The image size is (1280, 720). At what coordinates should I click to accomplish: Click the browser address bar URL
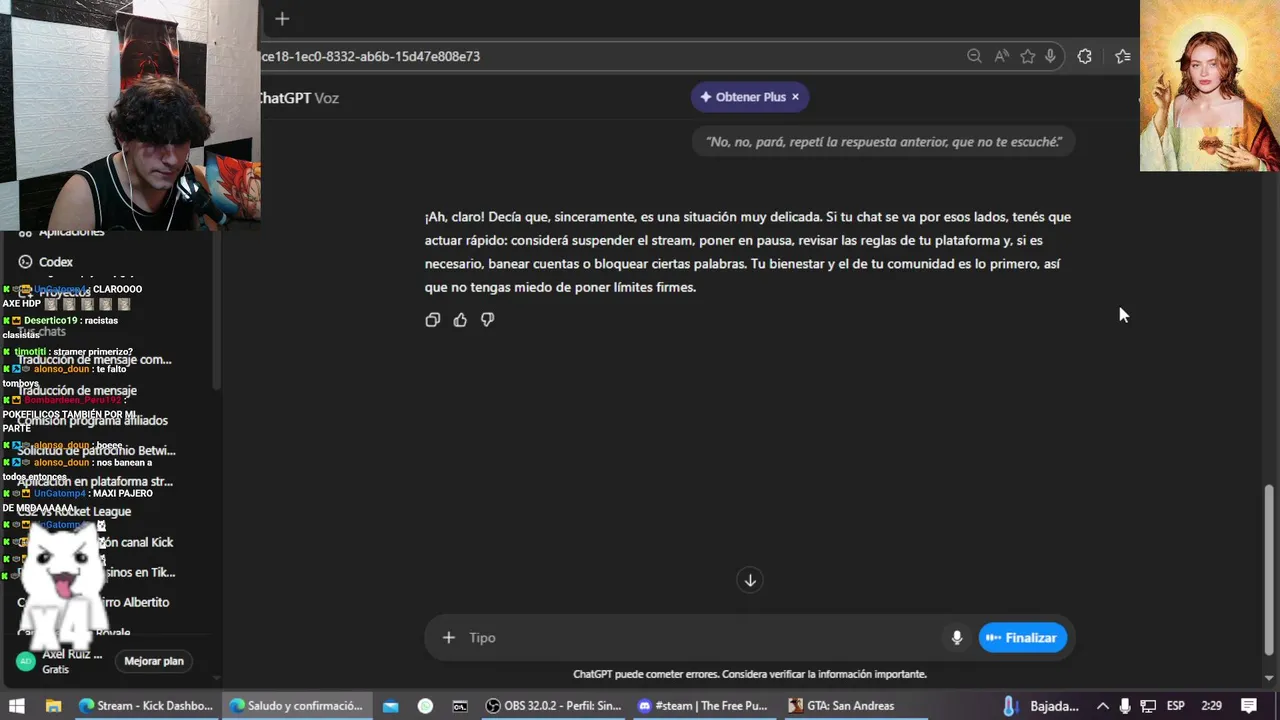click(x=370, y=56)
